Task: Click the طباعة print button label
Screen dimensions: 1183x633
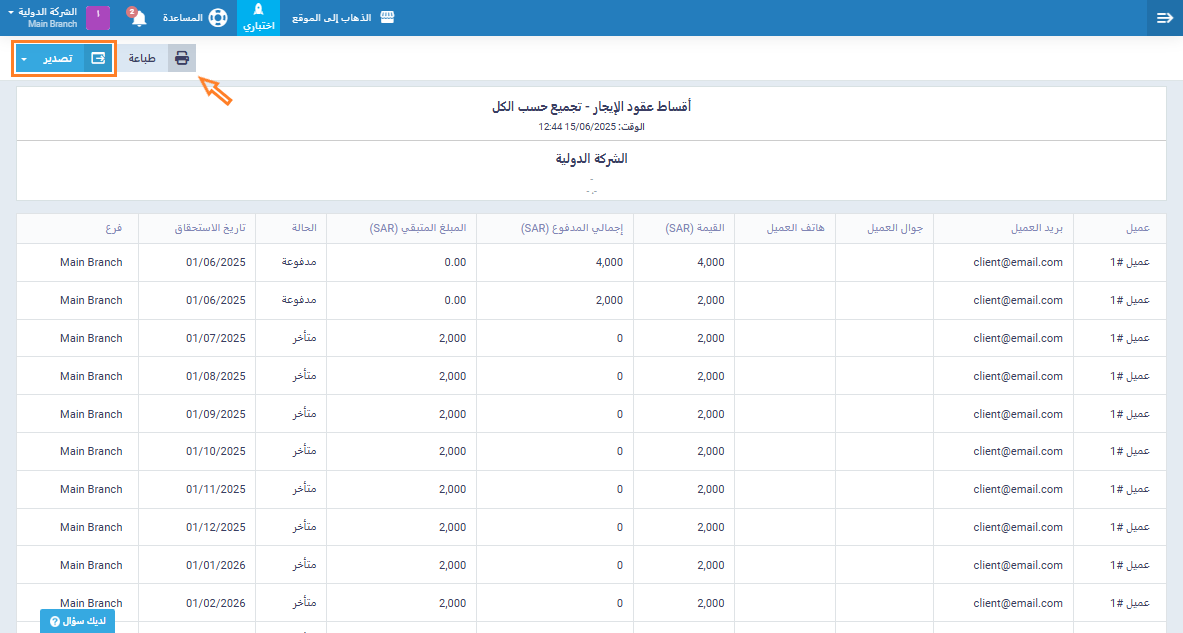Action: [142, 58]
